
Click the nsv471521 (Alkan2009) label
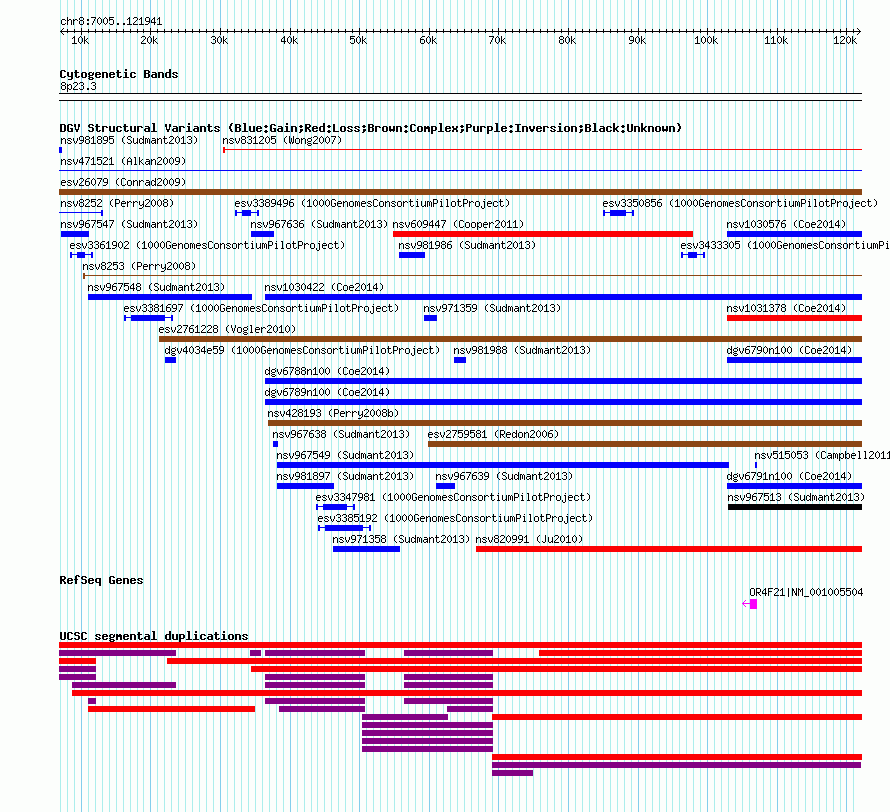point(123,161)
